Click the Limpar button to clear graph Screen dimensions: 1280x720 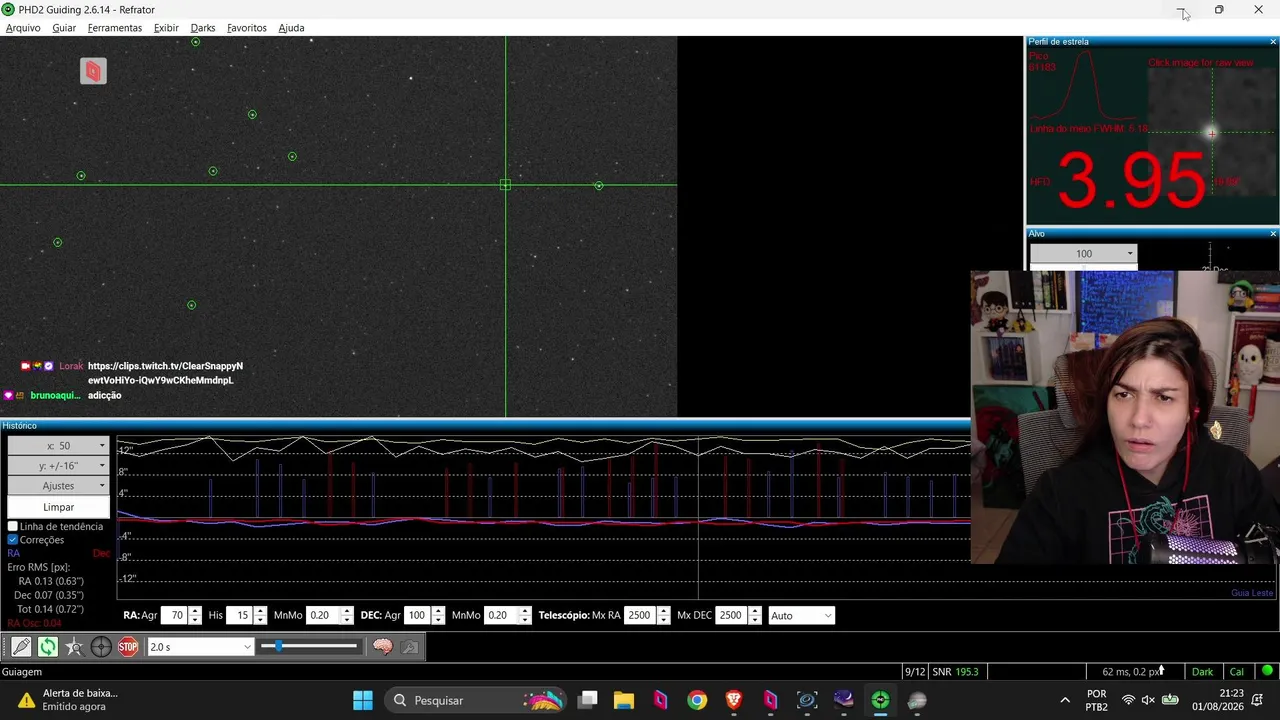[58, 507]
